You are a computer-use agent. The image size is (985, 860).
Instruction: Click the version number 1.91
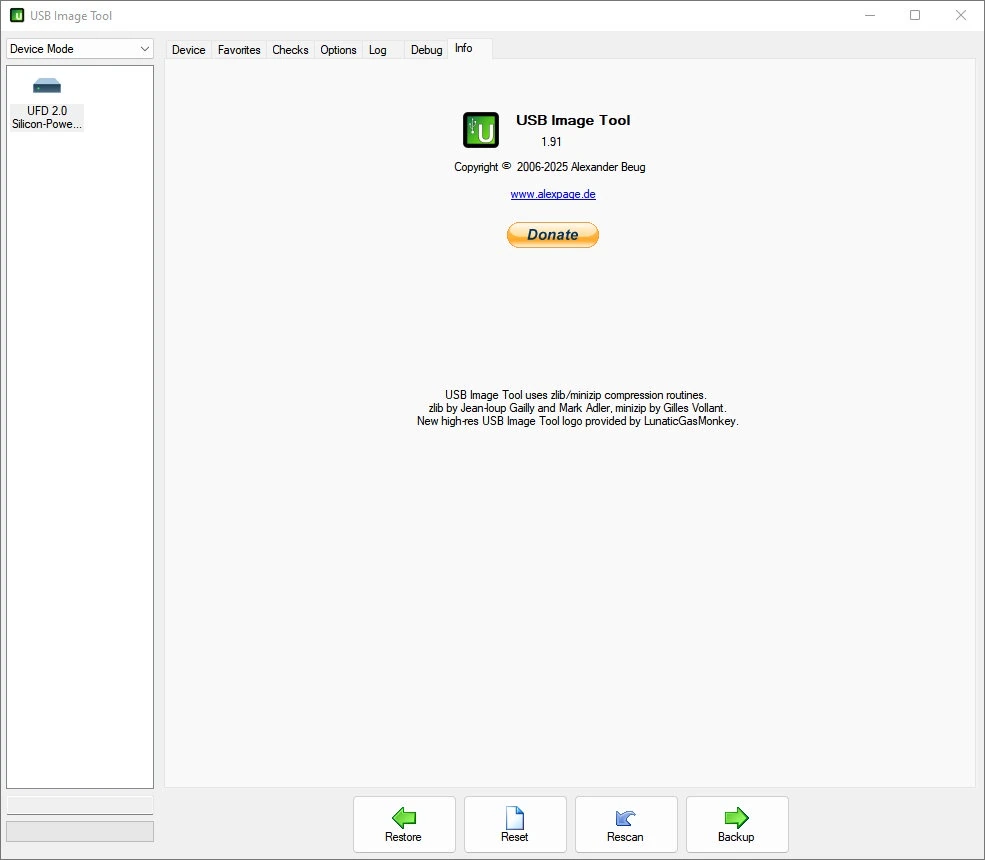(x=551, y=142)
